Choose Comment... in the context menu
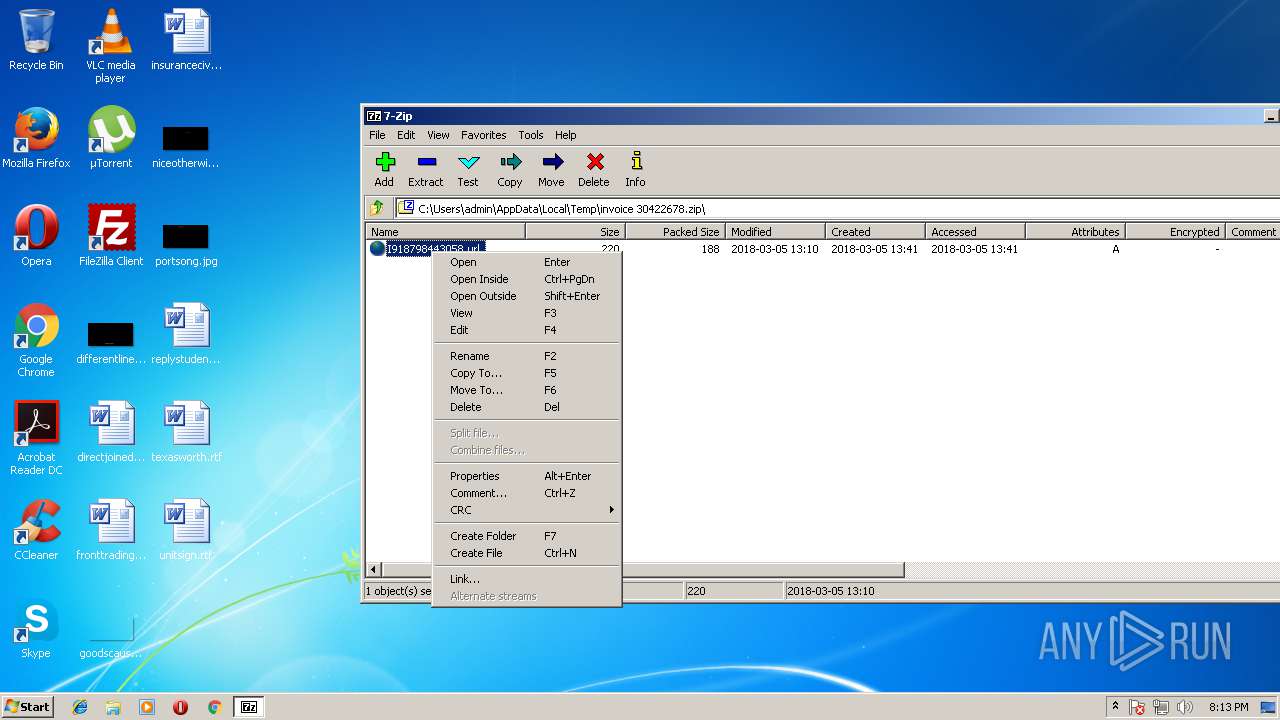Image resolution: width=1280 pixels, height=720 pixels. tap(527, 493)
